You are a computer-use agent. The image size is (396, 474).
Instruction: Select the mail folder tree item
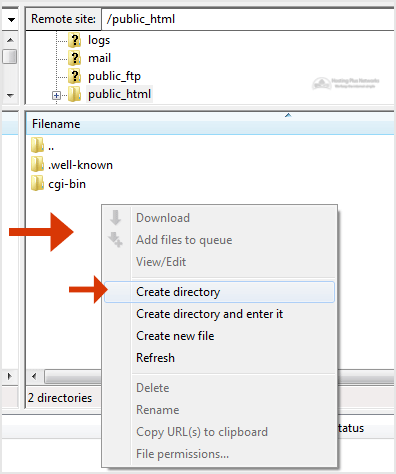click(99, 58)
